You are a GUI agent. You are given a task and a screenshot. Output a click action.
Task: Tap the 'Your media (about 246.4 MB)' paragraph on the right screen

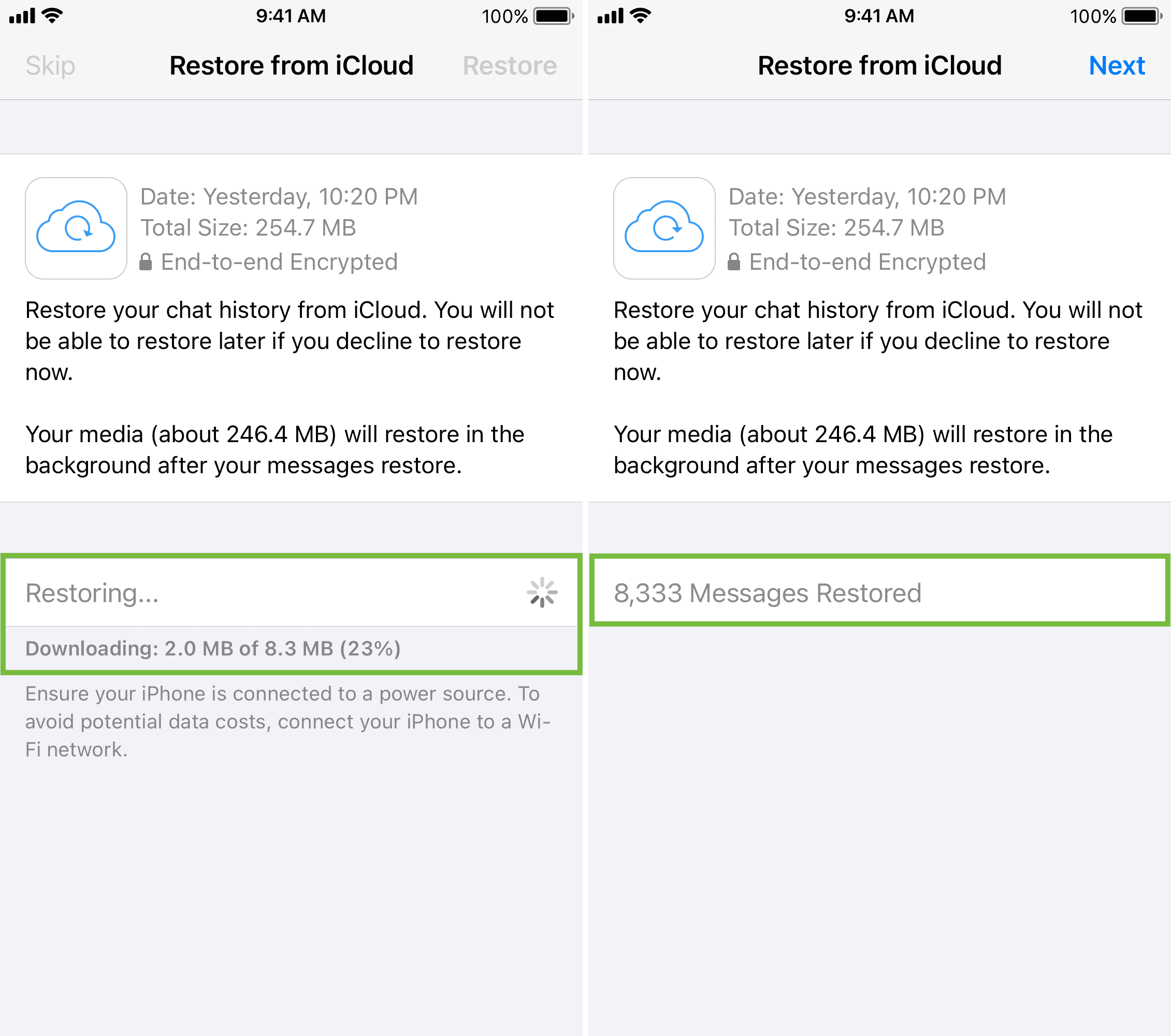[863, 449]
